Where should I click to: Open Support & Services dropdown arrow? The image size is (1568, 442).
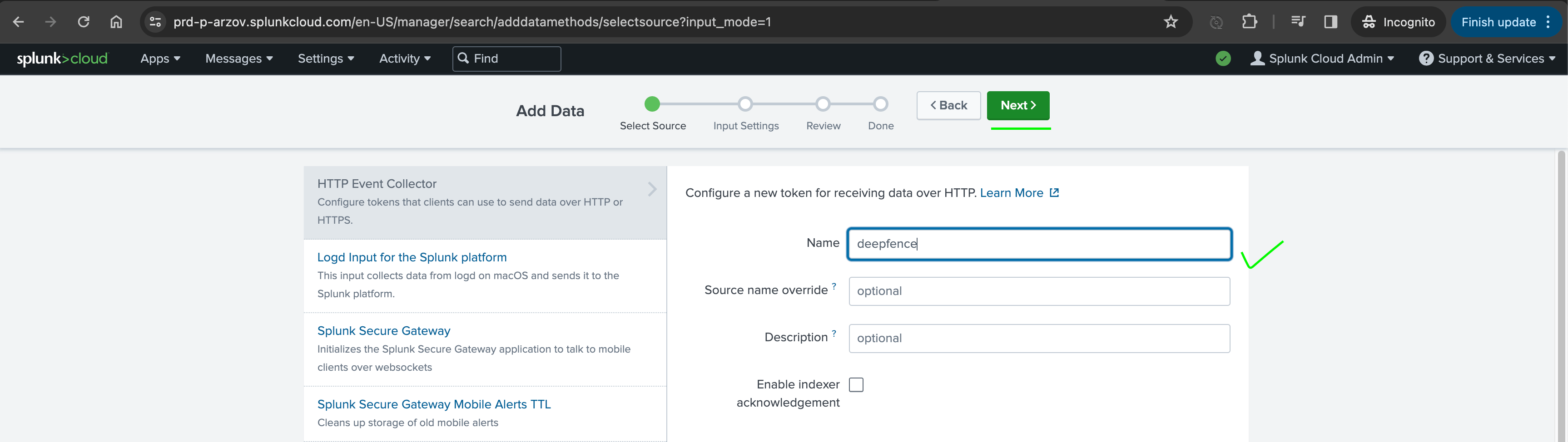coord(1552,59)
